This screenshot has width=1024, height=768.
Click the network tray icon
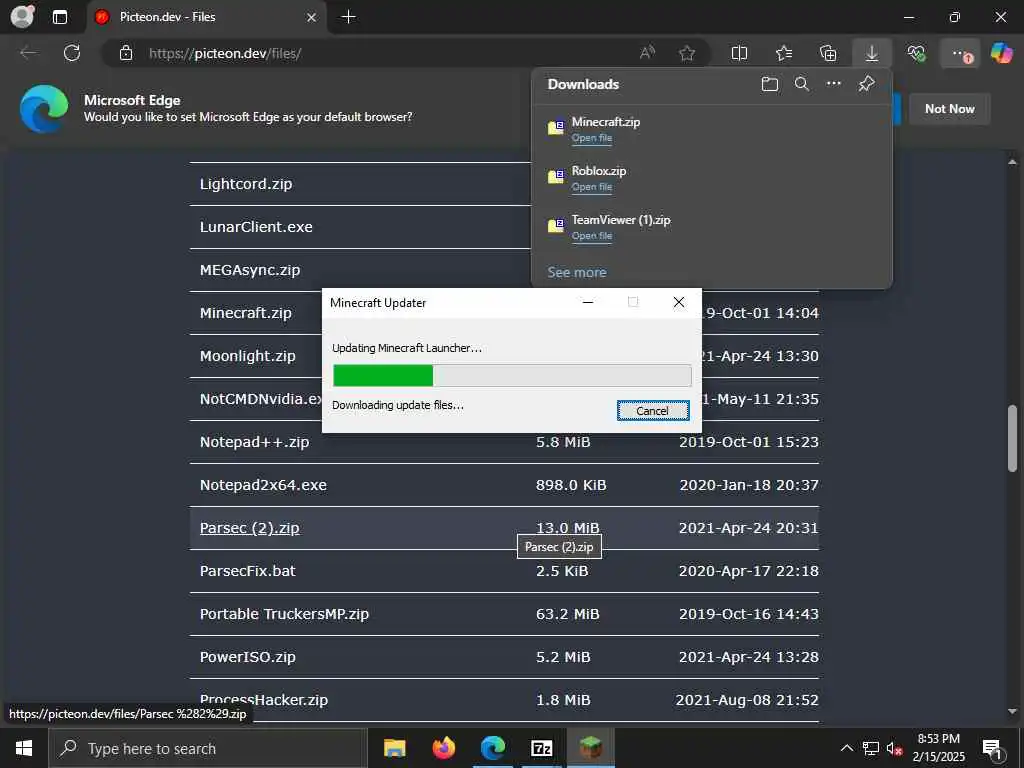coord(871,748)
